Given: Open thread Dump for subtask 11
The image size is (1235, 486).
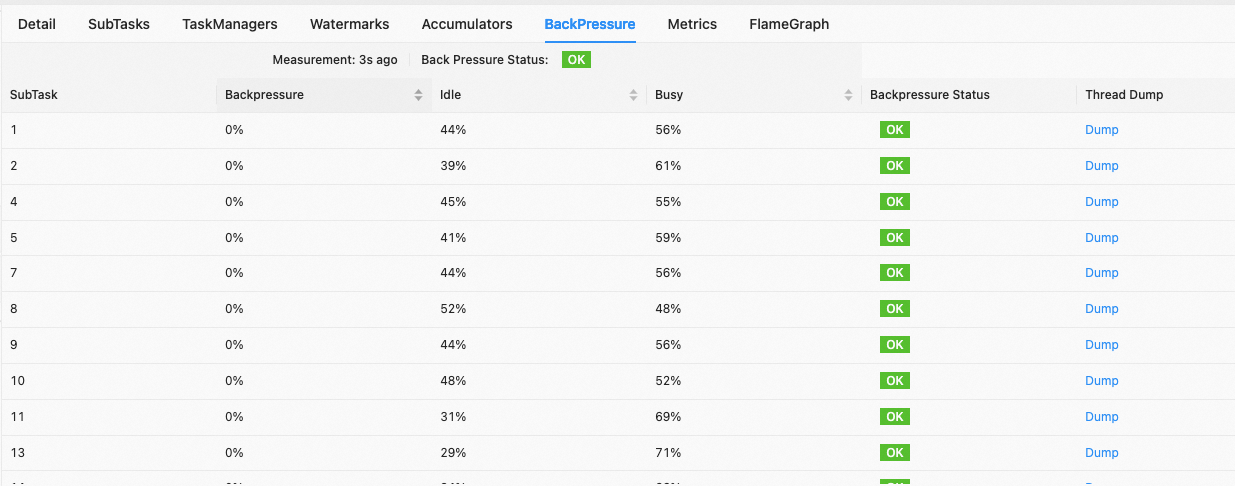Looking at the screenshot, I should point(1102,417).
